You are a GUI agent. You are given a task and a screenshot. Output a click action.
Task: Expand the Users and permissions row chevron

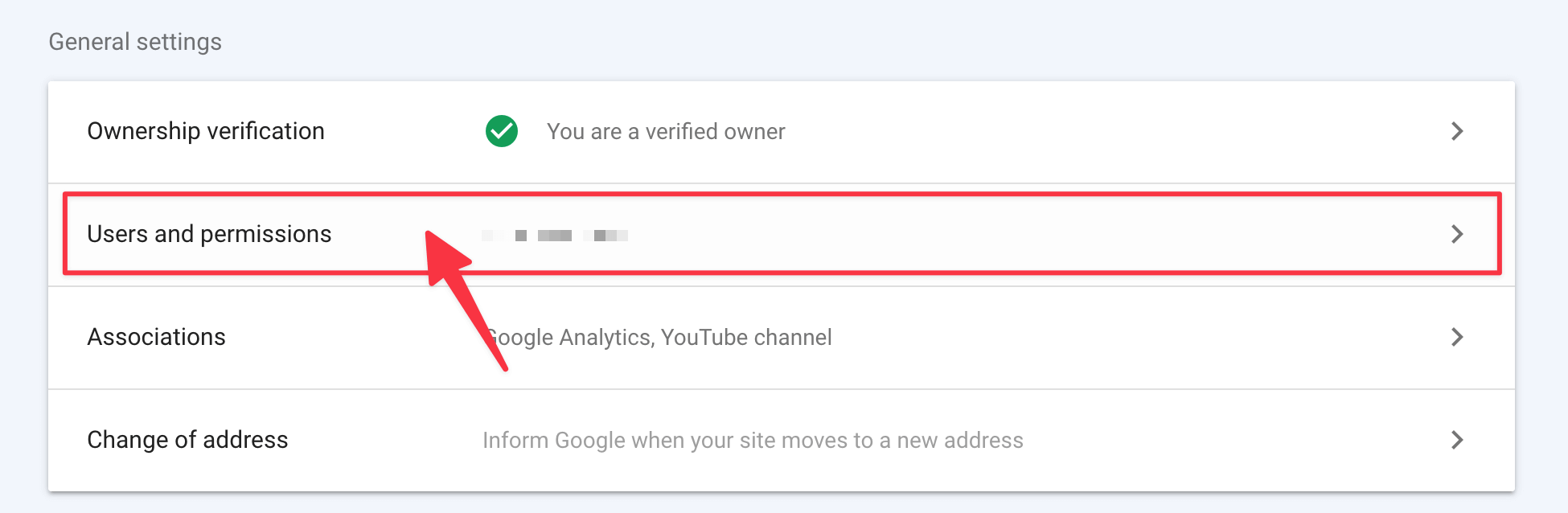click(1458, 234)
